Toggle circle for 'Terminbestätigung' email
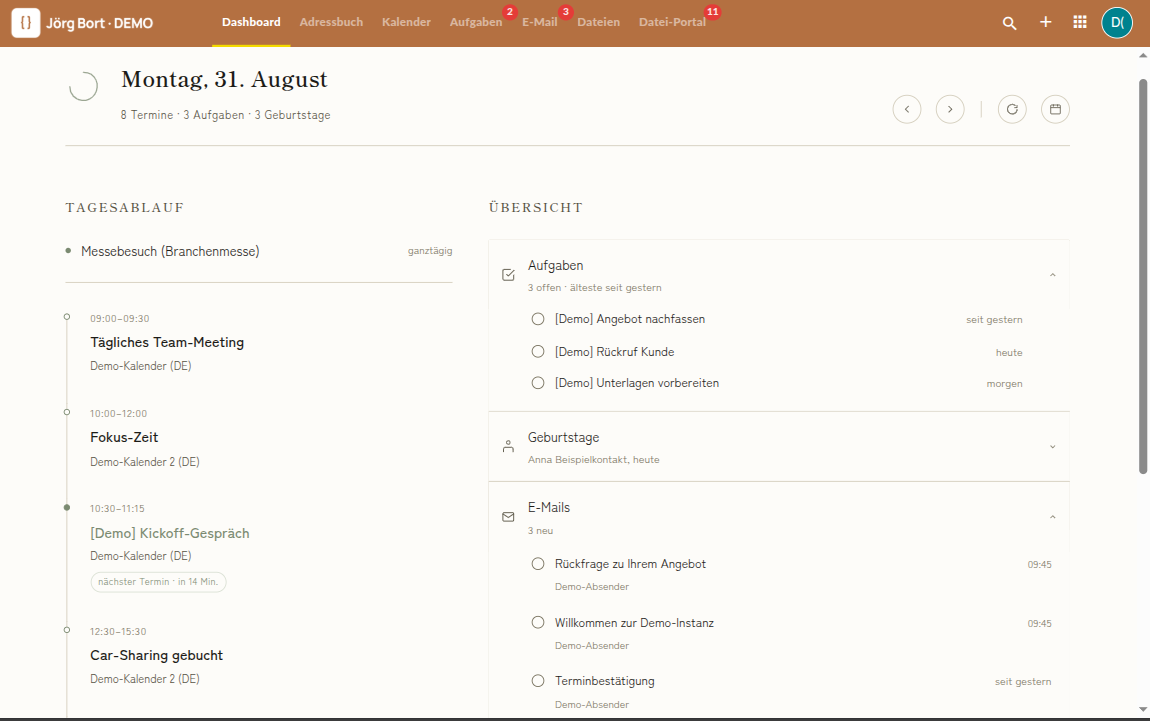Viewport: 1150px width, 721px height. click(538, 681)
